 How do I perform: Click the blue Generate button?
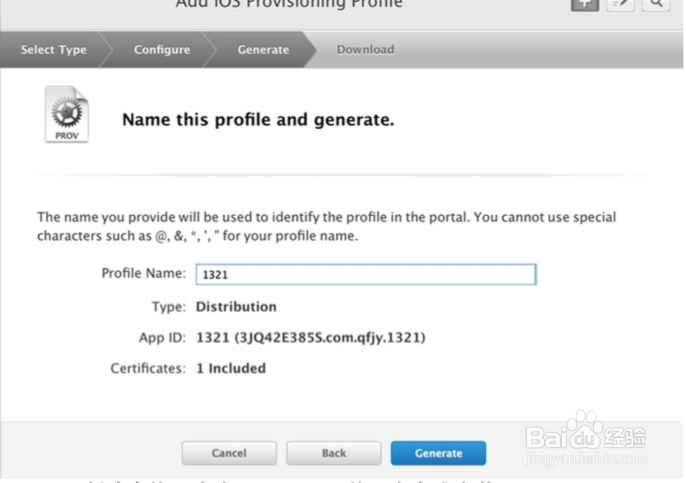(438, 453)
